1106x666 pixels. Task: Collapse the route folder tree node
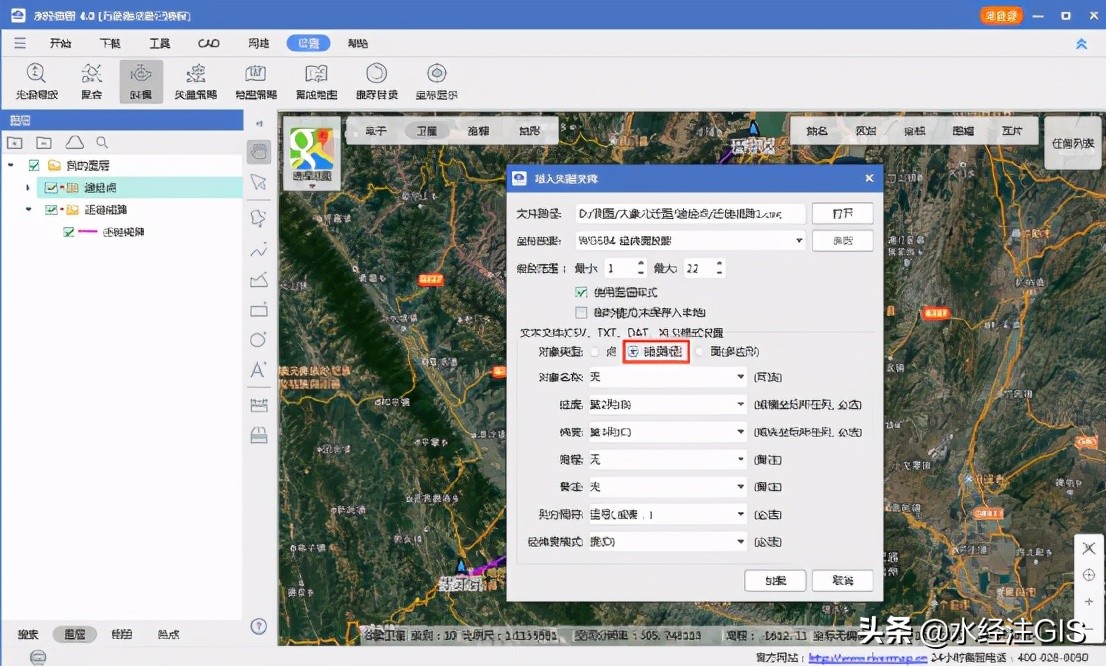pyautogui.click(x=28, y=210)
